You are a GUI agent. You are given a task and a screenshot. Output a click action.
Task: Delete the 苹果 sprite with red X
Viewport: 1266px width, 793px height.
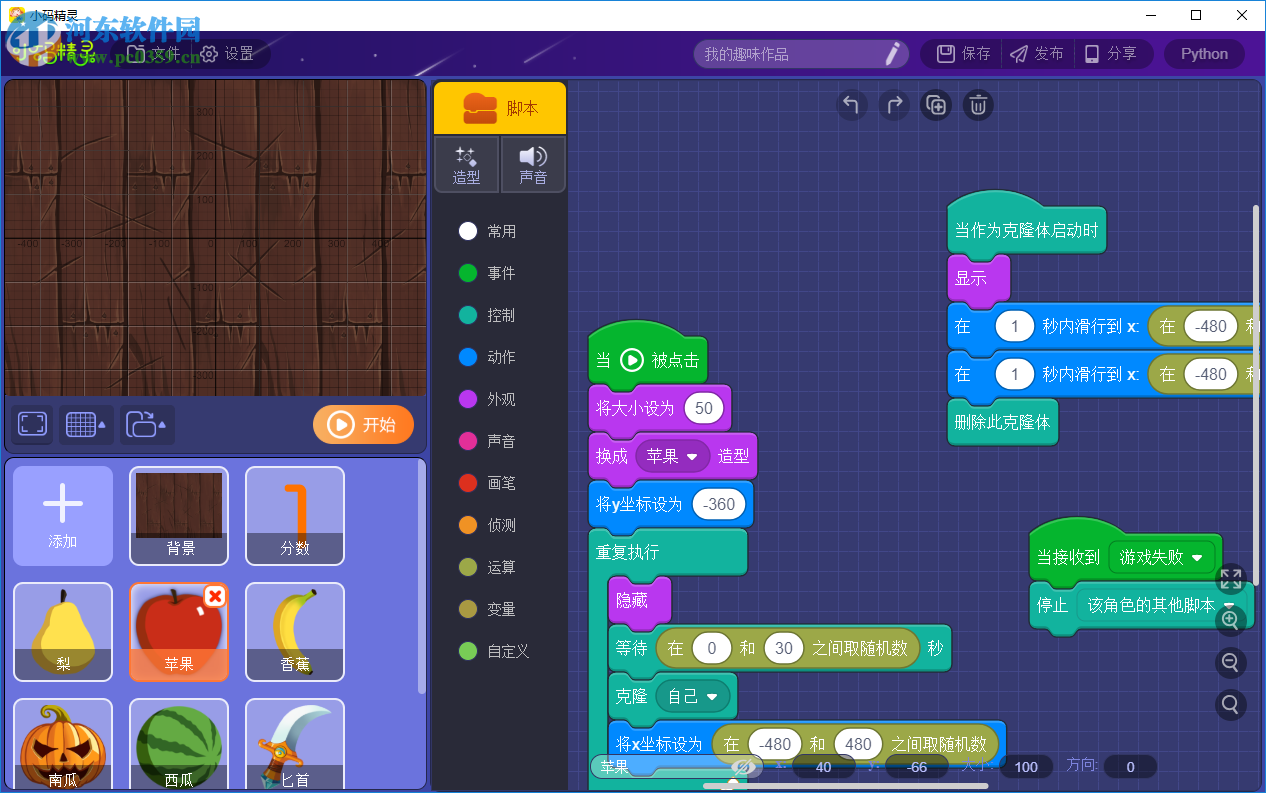pos(214,596)
